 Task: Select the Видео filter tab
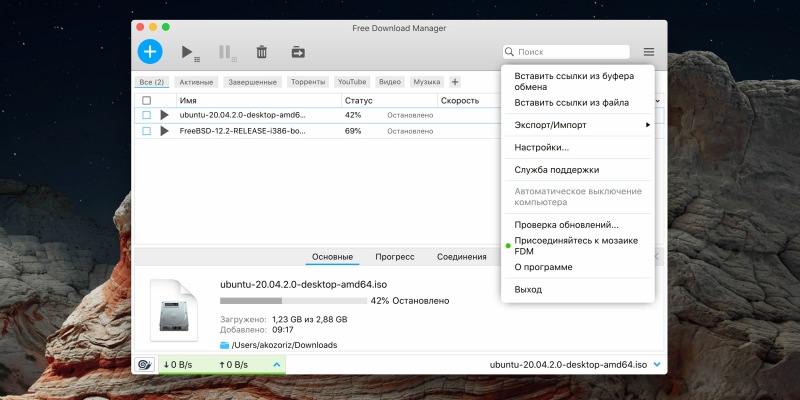(390, 82)
